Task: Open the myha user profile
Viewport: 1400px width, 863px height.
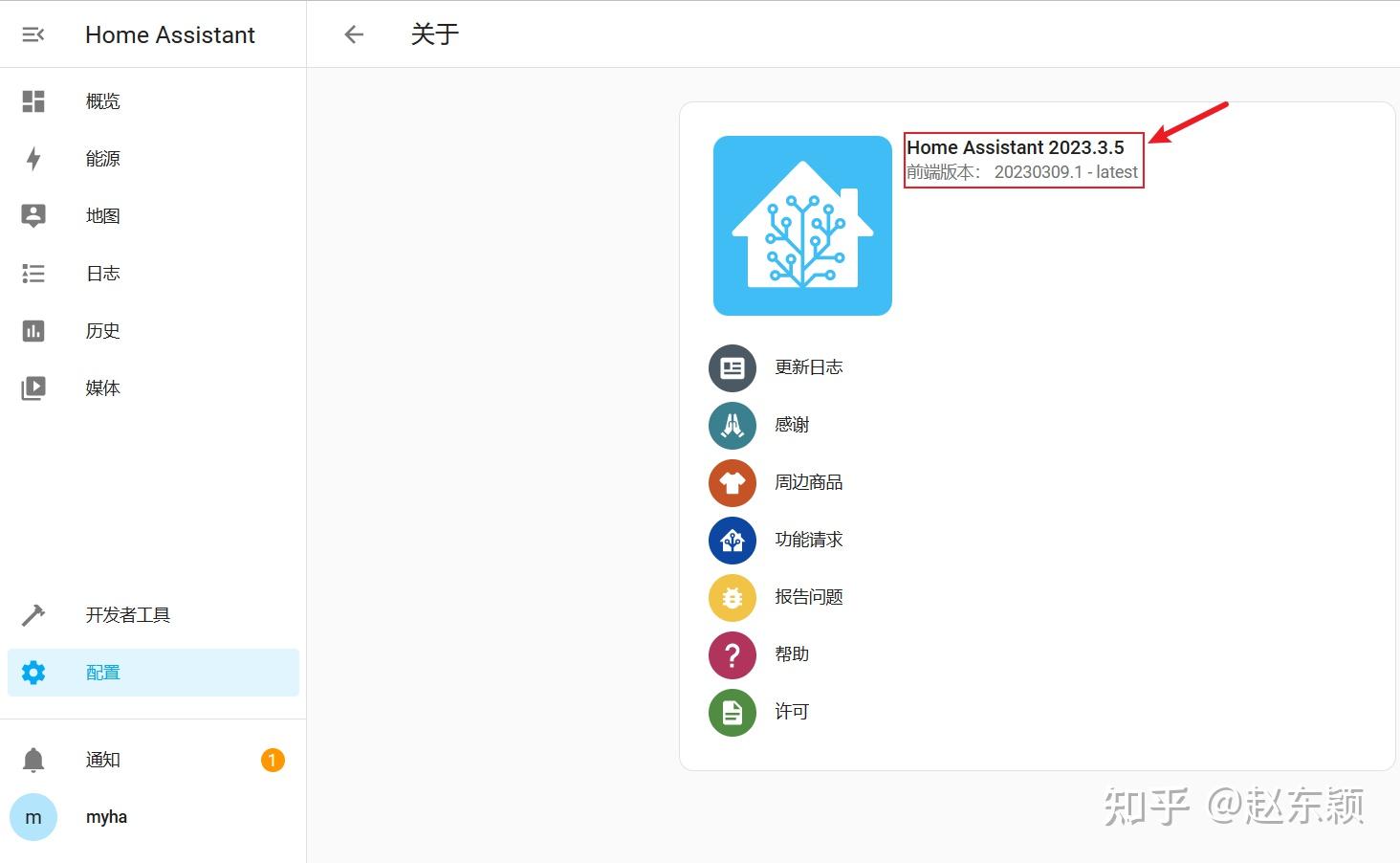Action: point(153,817)
